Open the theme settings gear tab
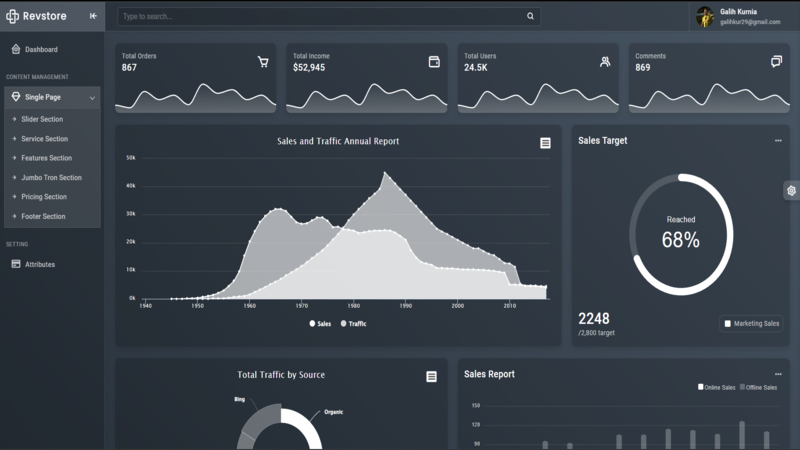Screen dimensions: 800x450 click(x=791, y=190)
